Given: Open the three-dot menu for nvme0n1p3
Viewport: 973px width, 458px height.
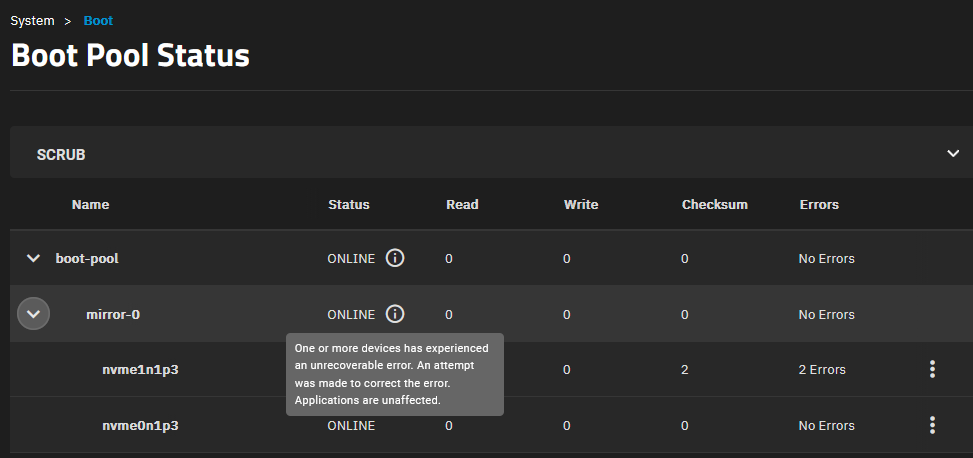Looking at the screenshot, I should pyautogui.click(x=932, y=425).
